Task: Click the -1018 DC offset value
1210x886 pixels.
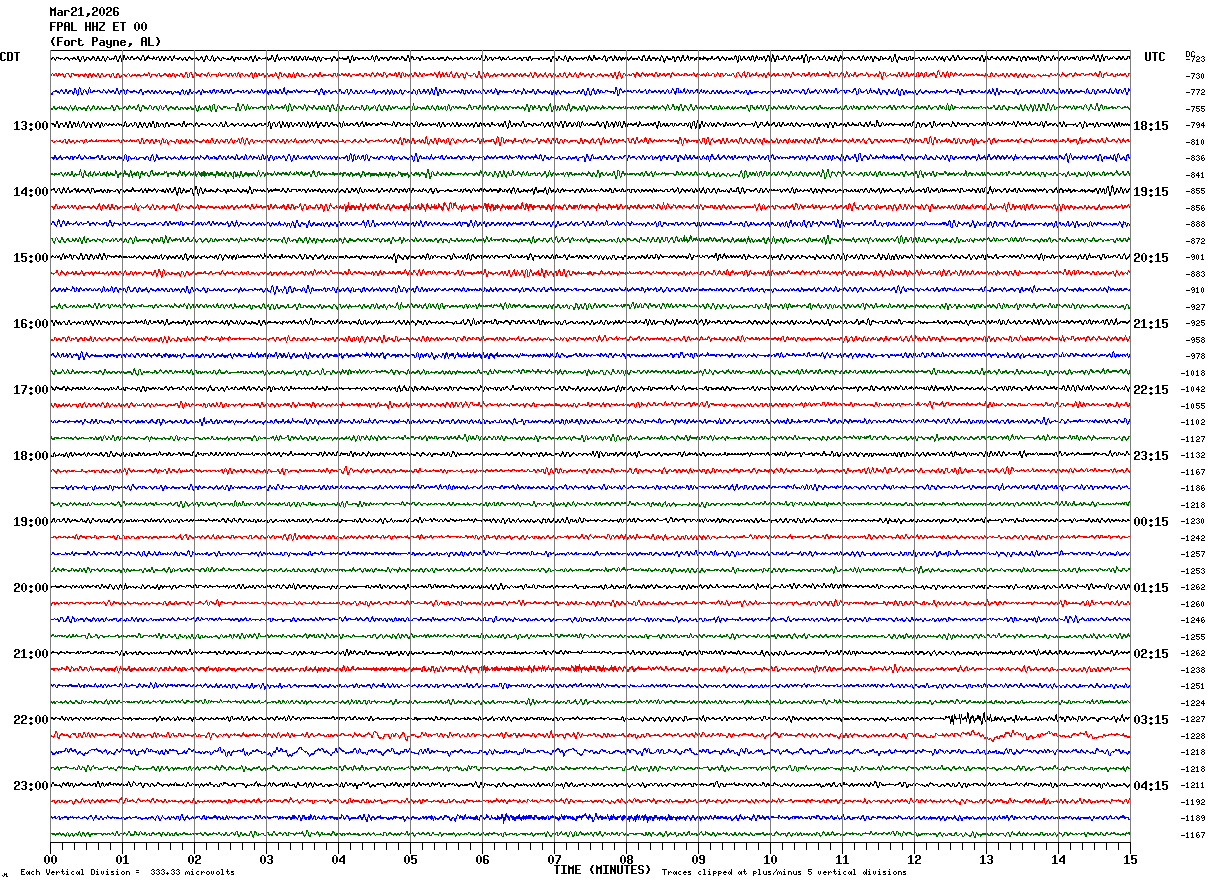Action: pos(1193,373)
